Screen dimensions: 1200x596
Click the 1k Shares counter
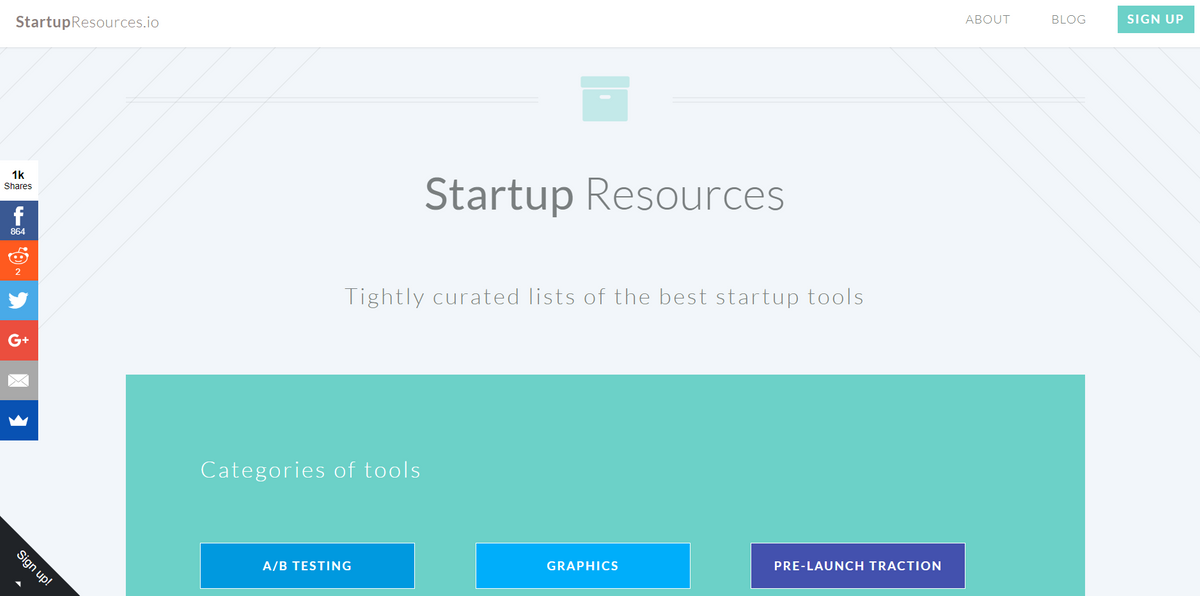(x=19, y=177)
